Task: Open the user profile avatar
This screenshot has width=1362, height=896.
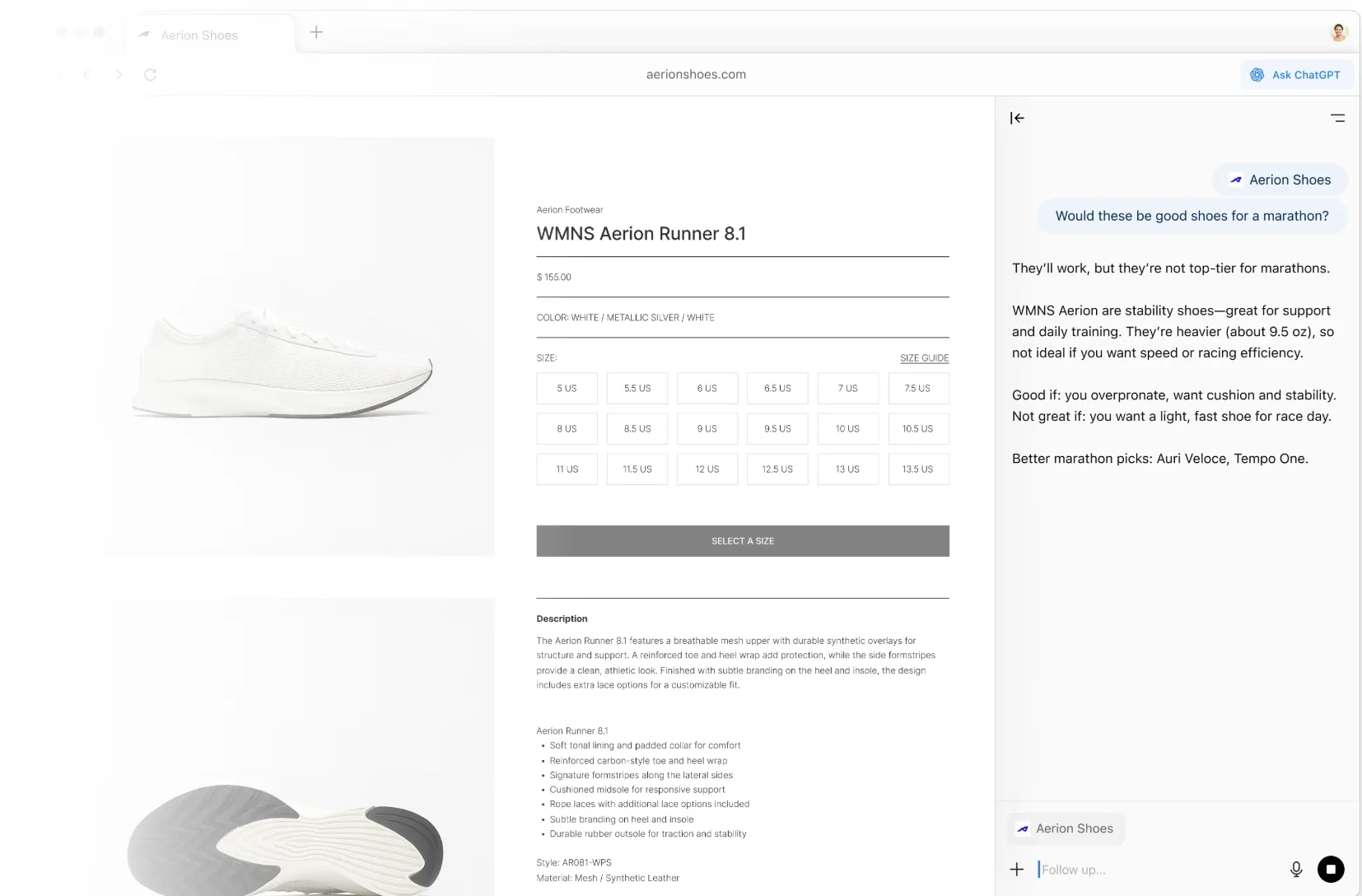Action: tap(1339, 33)
